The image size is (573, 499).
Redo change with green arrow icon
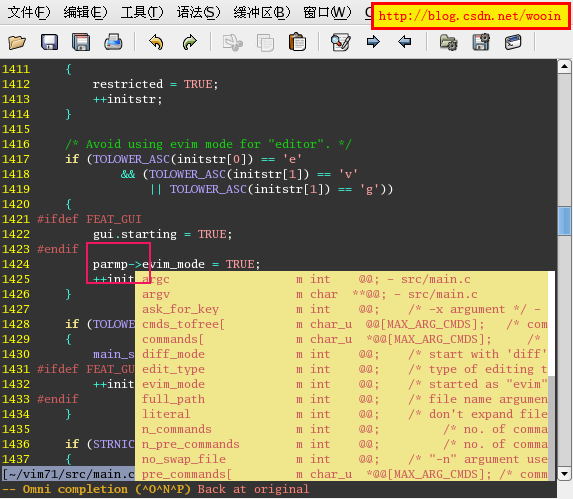click(x=189, y=42)
